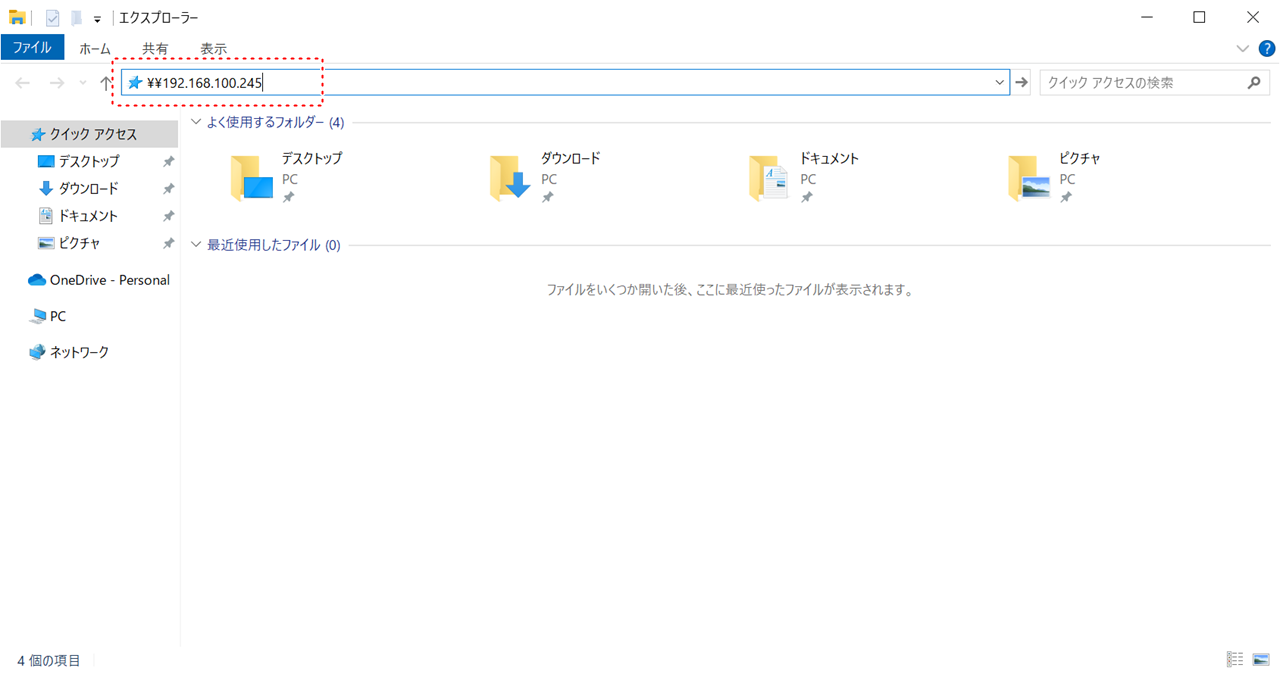Screen dimensions: 1280x674
Task: Click the クイック アクセスの検索 search field
Action: point(1140,83)
